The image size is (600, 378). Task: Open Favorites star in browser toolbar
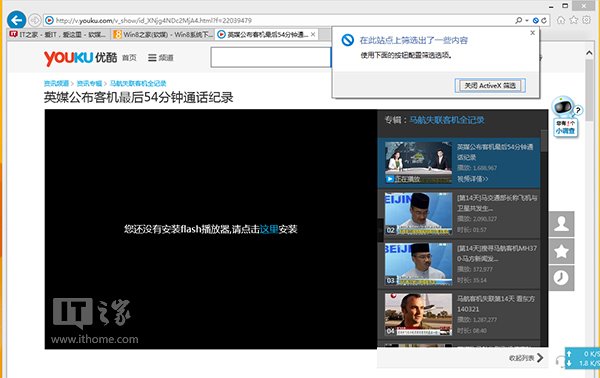(x=573, y=20)
